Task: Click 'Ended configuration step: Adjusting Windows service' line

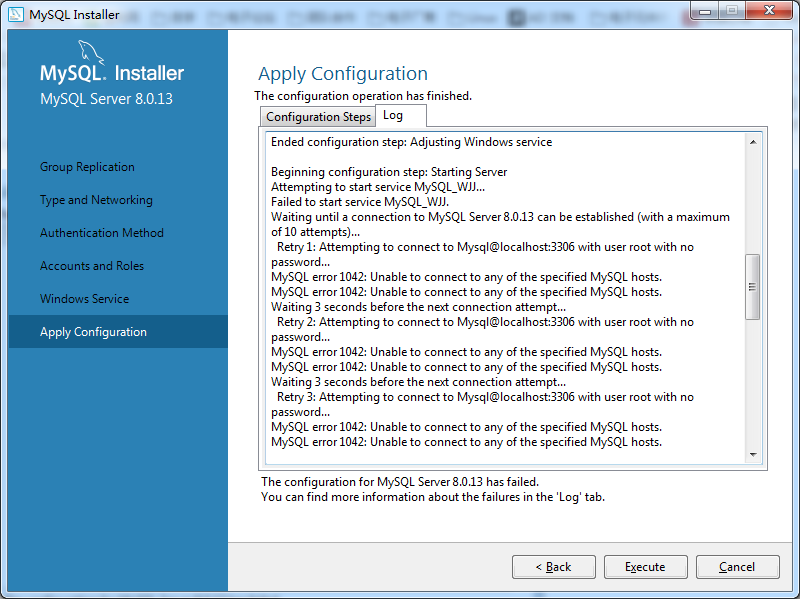Action: click(x=411, y=142)
